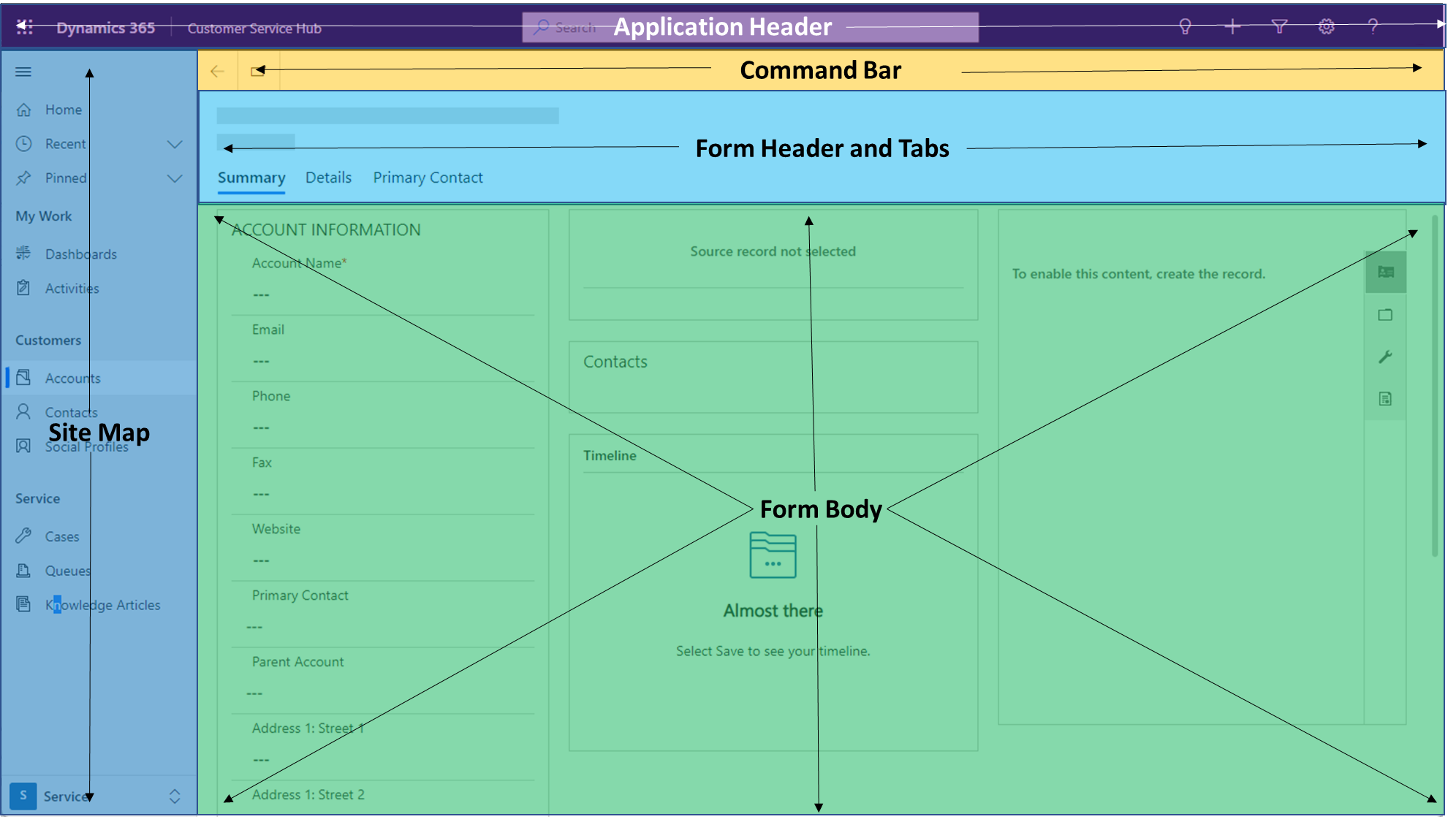Screen dimensions: 1456x822
Task: Click the Primary Contact tab
Action: coord(428,177)
